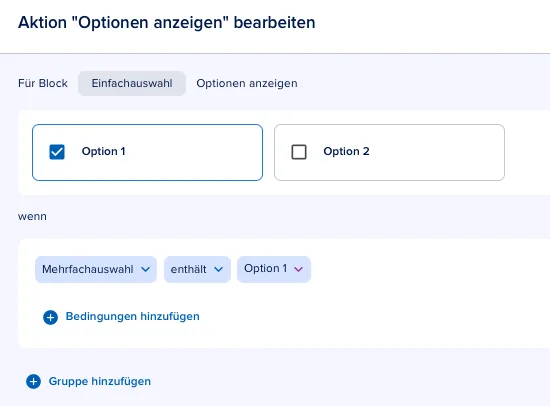
Task: Uncheck the Option 1 checkbox
Action: pos(57,152)
